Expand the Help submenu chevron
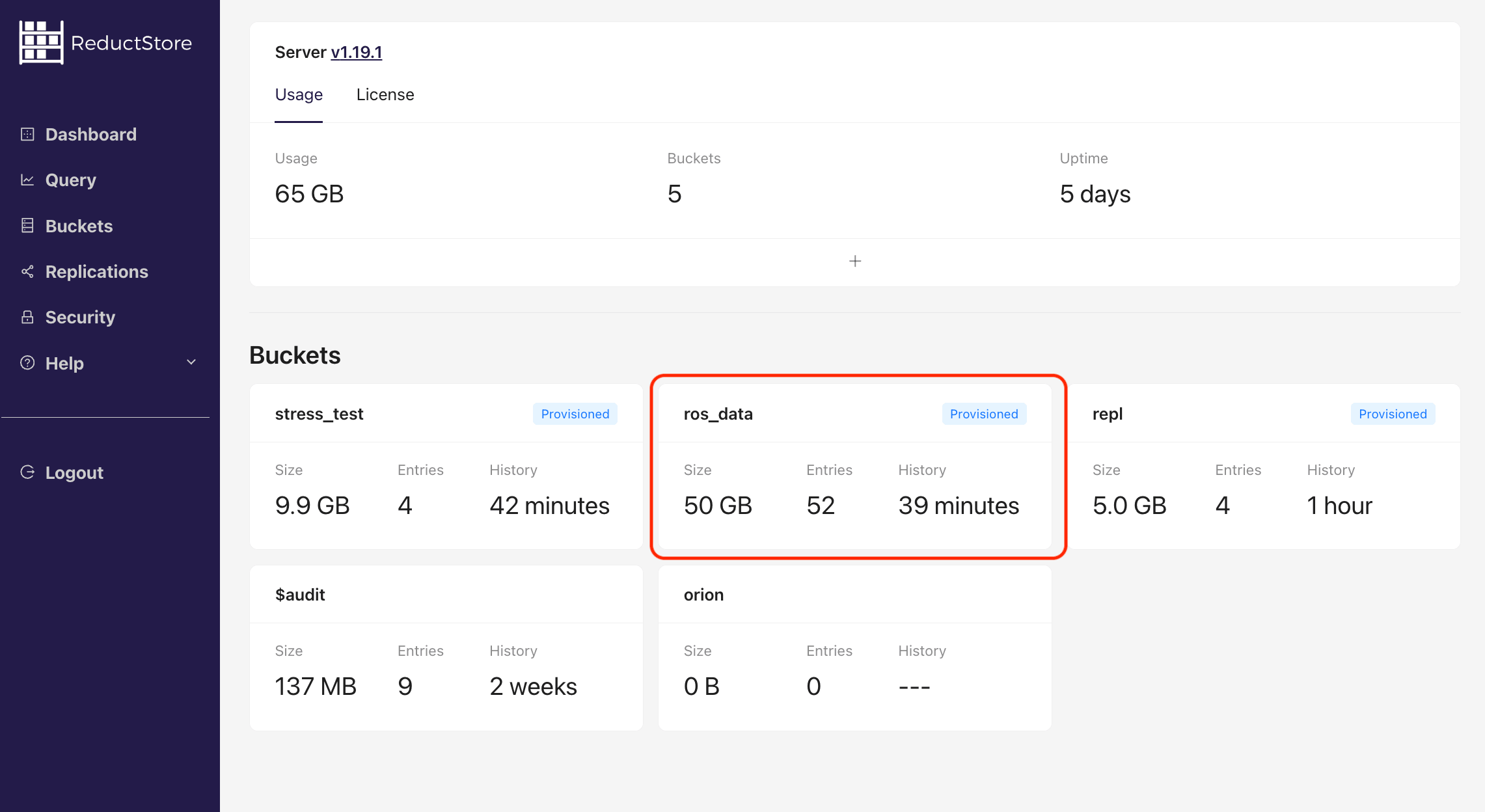The height and width of the screenshot is (812, 1485). [x=191, y=362]
